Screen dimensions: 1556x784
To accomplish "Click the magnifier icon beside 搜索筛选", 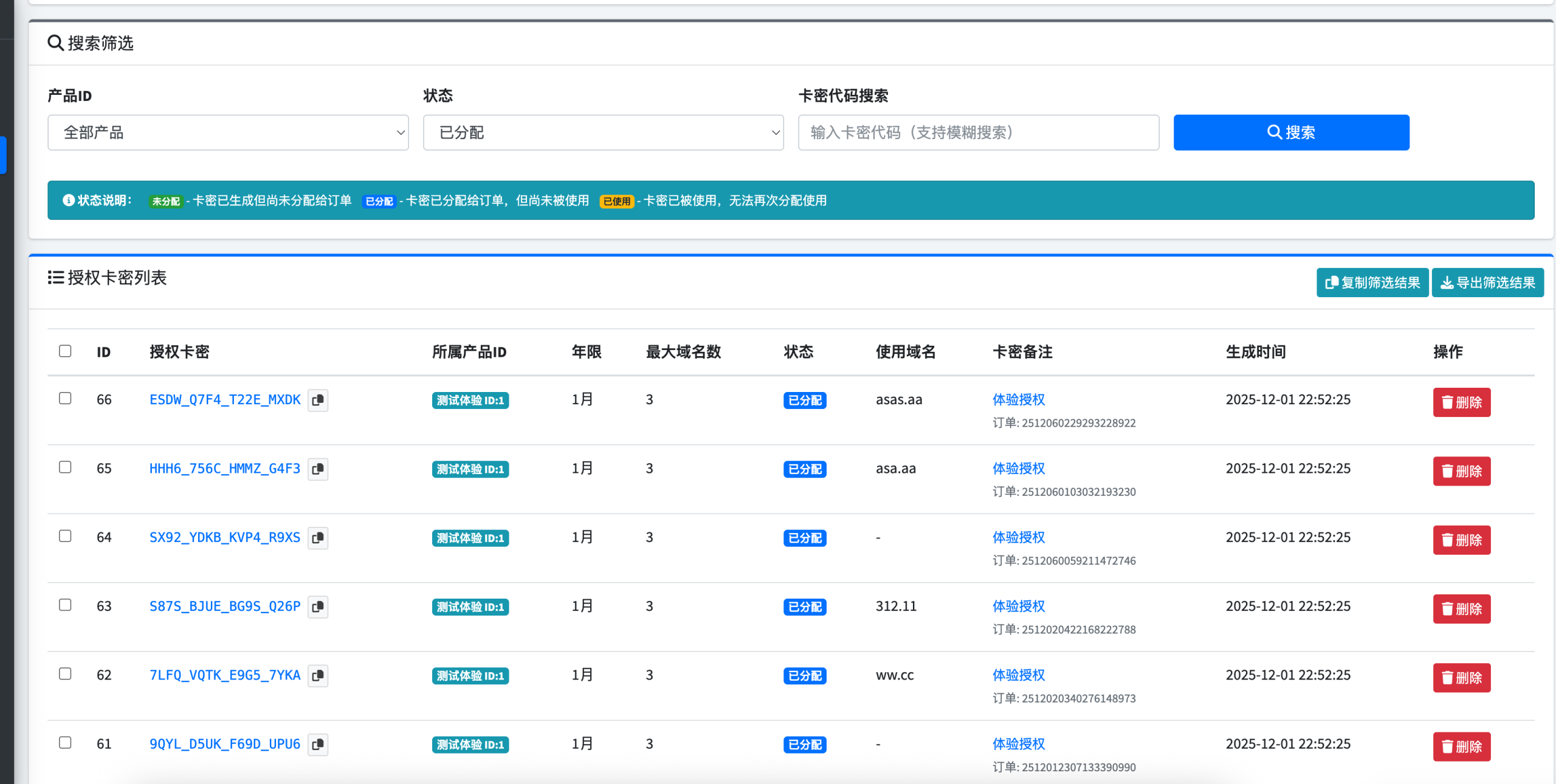I will click(55, 43).
